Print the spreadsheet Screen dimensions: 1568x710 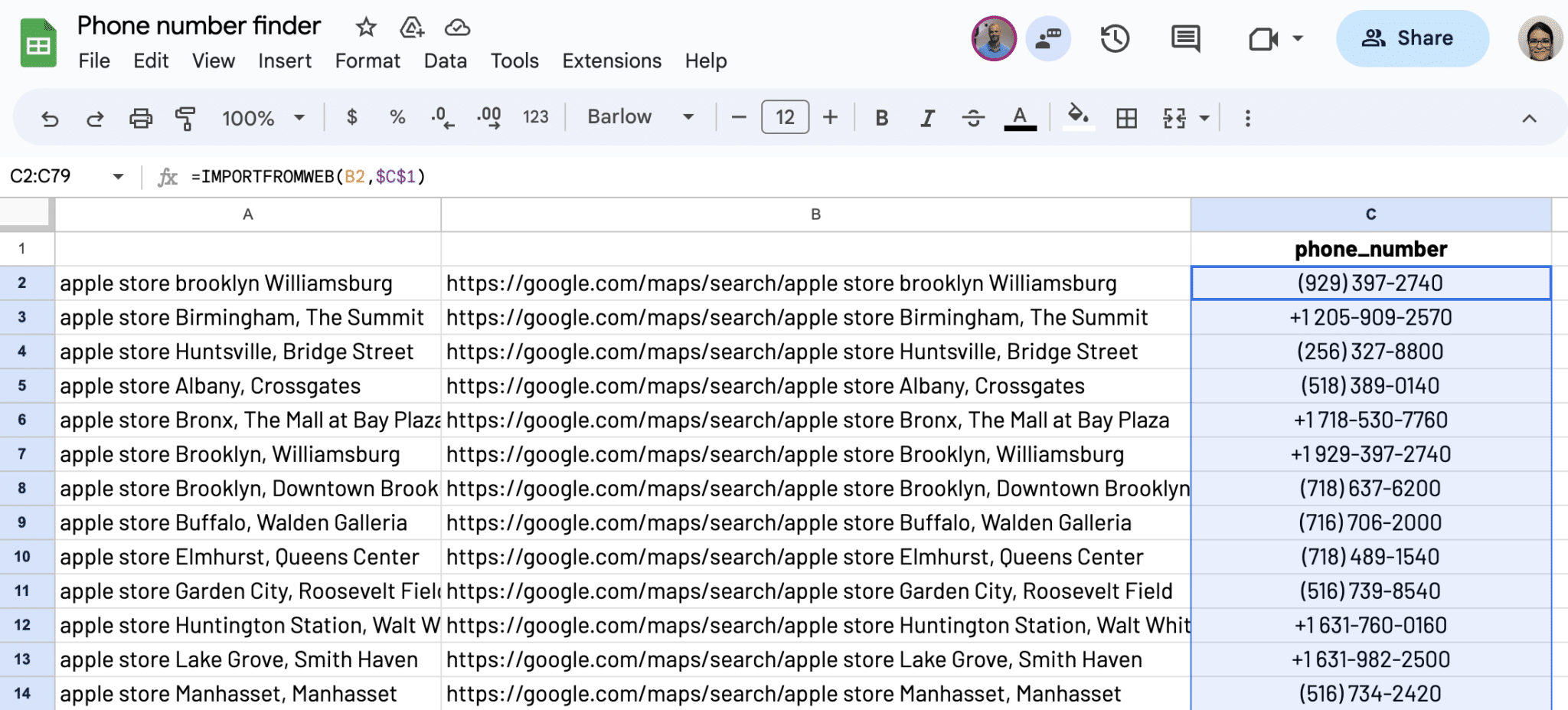pos(141,117)
